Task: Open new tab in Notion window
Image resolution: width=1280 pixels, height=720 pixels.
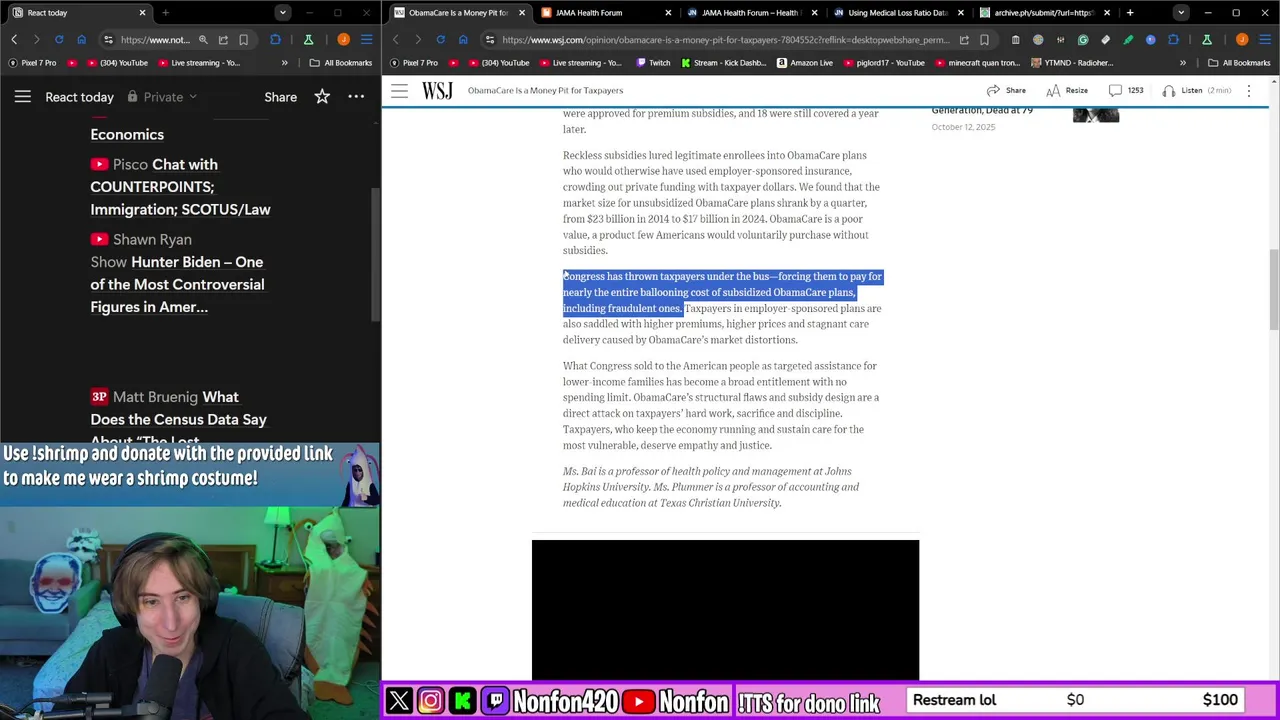Action: coord(165,13)
